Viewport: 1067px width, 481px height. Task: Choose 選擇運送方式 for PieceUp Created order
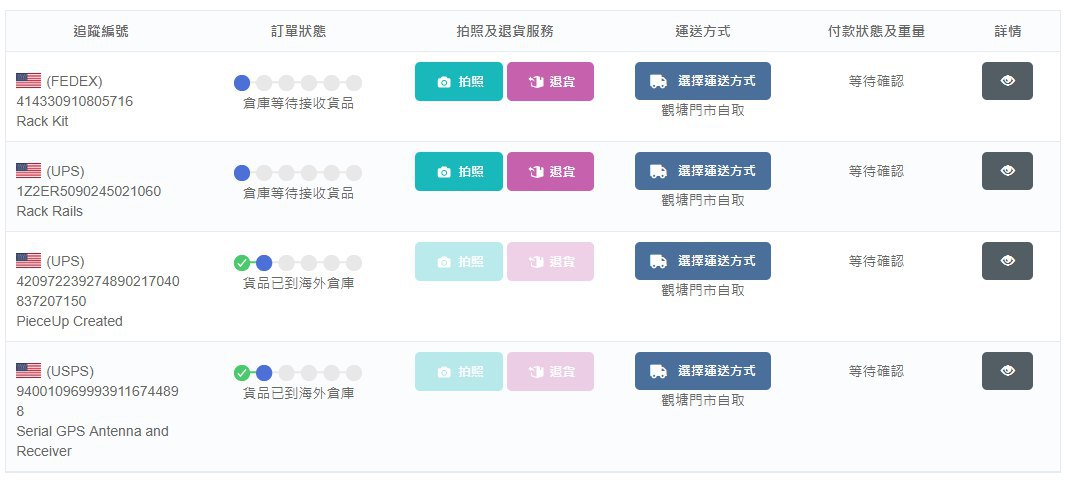pos(703,261)
